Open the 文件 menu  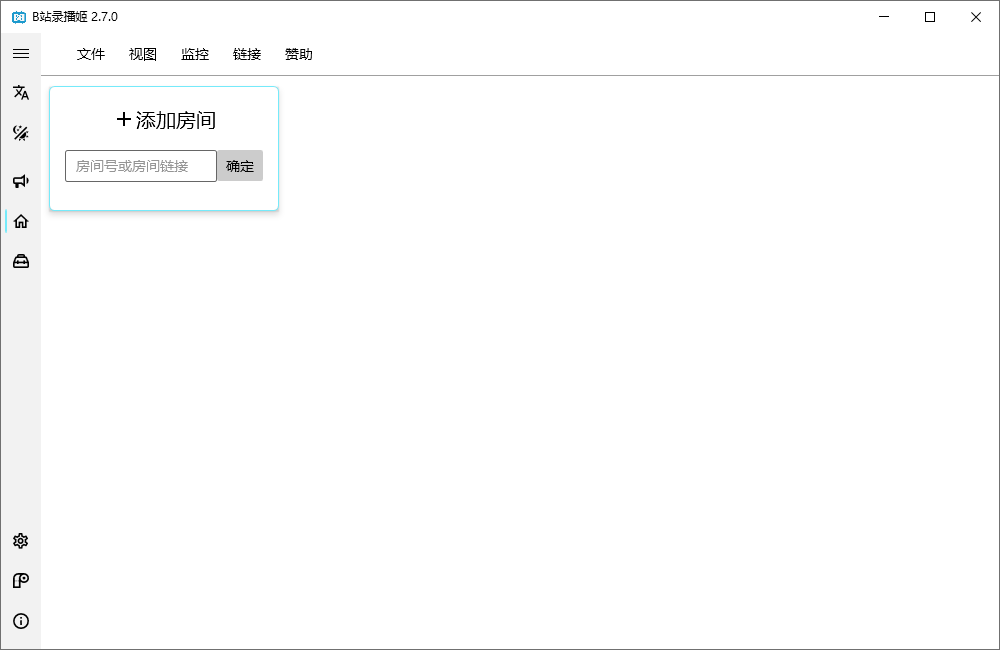pos(91,54)
